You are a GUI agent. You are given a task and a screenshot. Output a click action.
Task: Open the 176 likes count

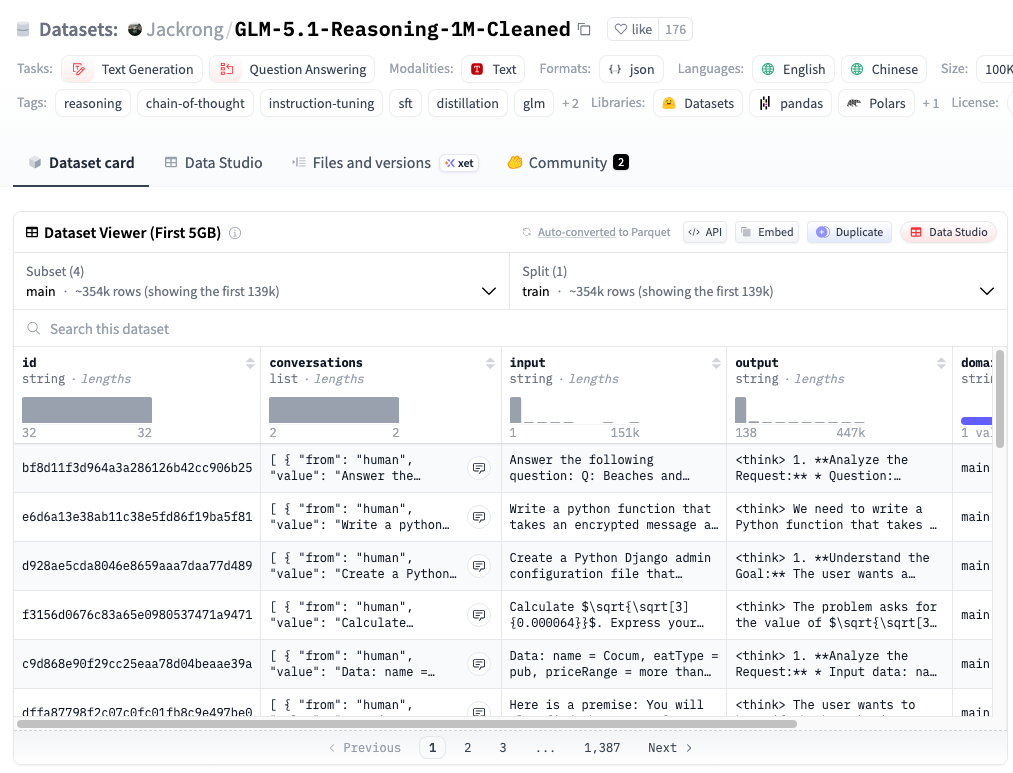675,29
